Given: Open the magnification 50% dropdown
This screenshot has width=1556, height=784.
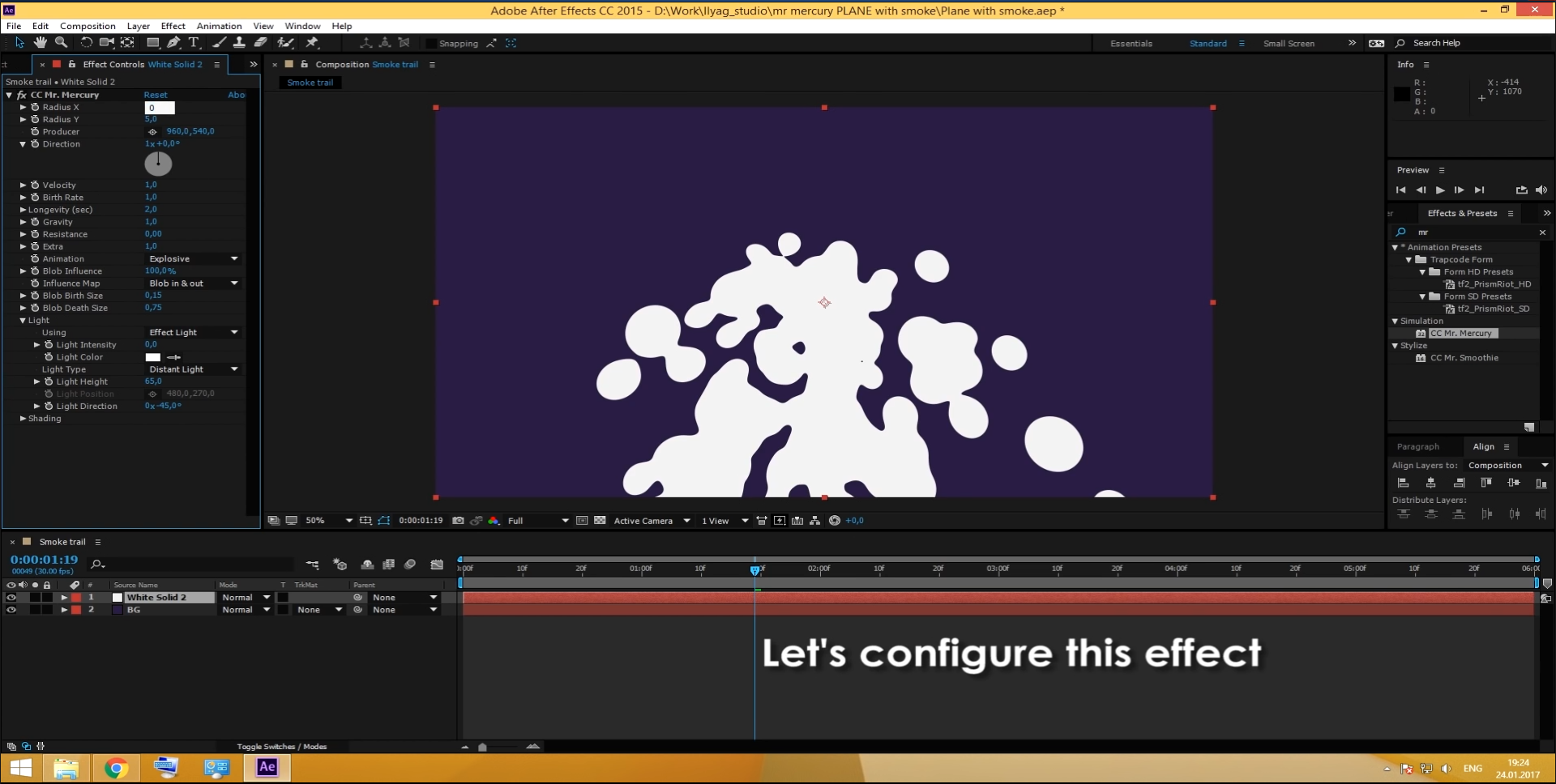Looking at the screenshot, I should click(328, 521).
